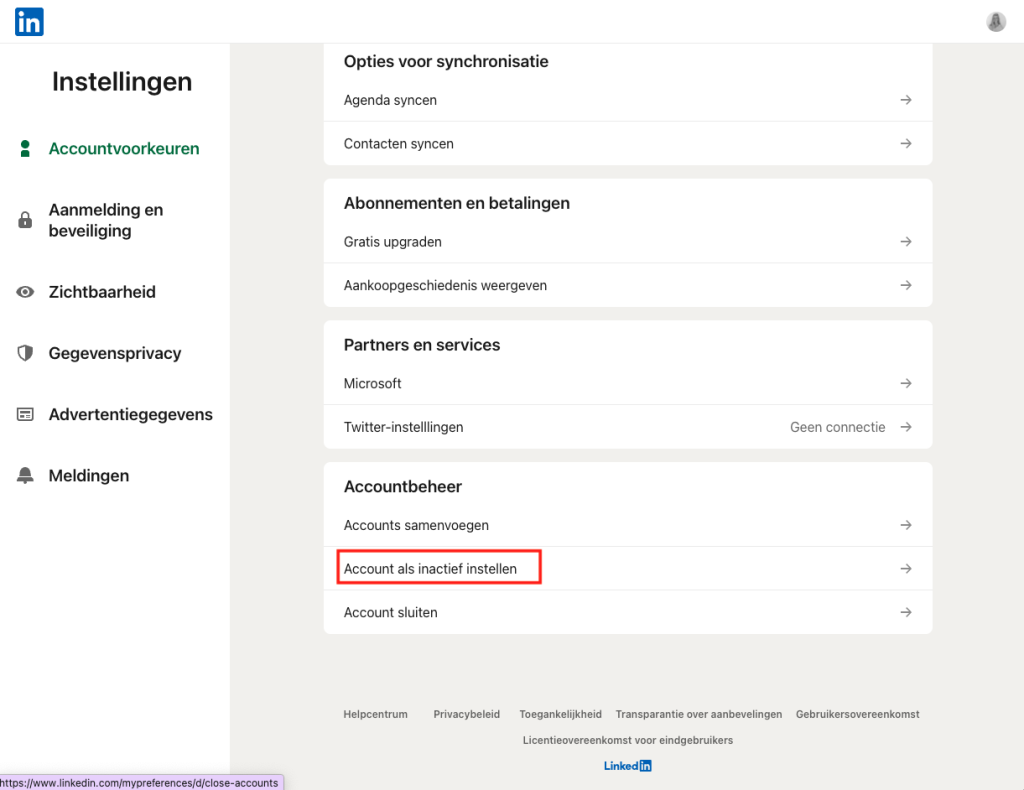Click the ad icon beside Advertentiegegevens
Viewport: 1024px width, 790px height.
(26, 414)
